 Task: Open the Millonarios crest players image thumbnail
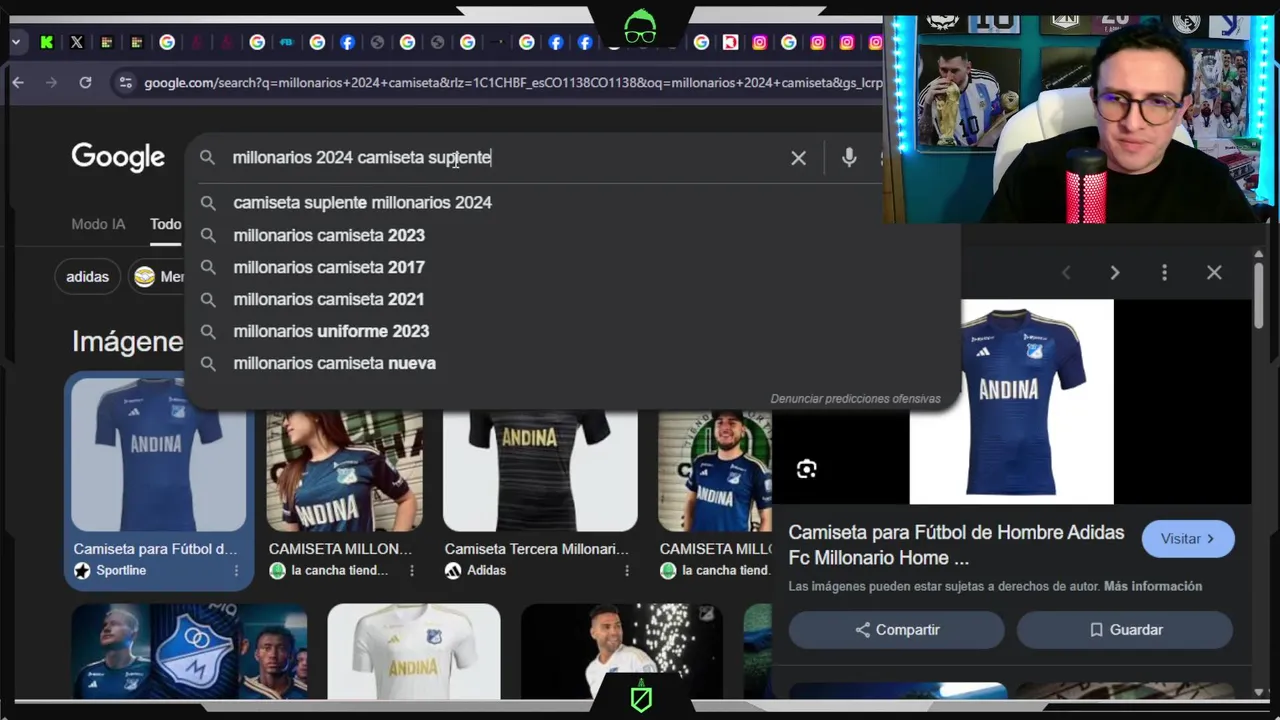click(x=189, y=651)
